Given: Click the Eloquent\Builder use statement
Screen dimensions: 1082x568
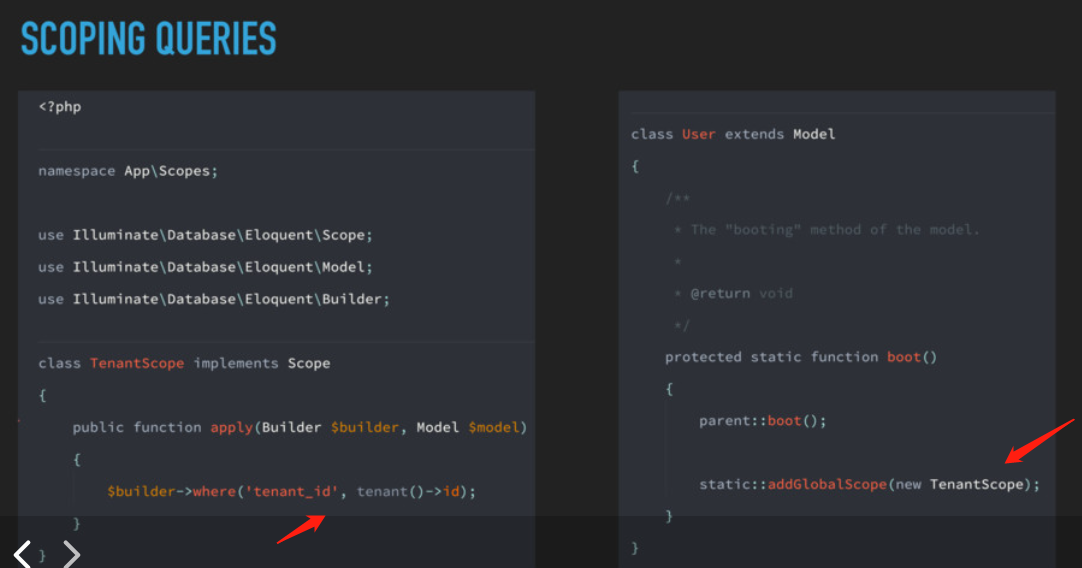Looking at the screenshot, I should point(214,300).
